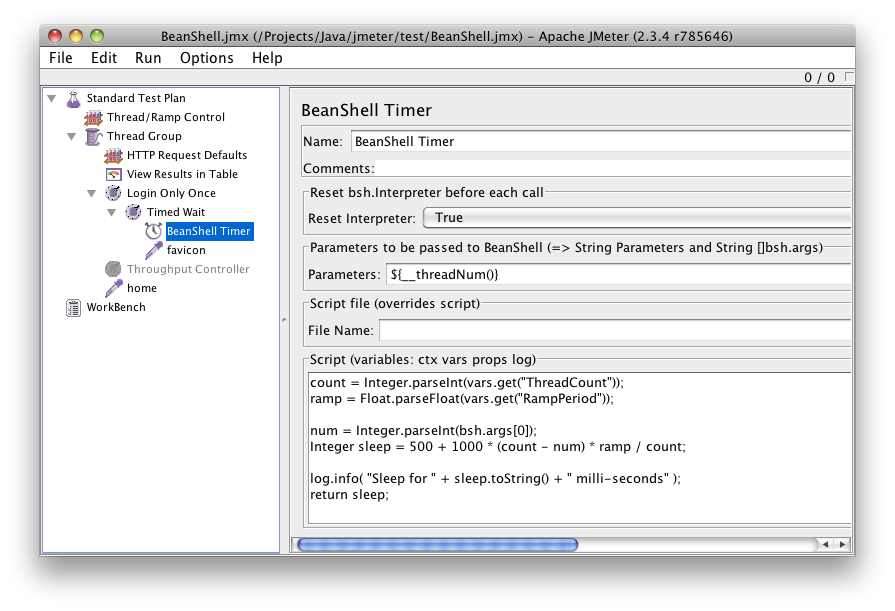The image size is (895, 611).
Task: Select Login Only Once tree item
Action: [x=171, y=193]
